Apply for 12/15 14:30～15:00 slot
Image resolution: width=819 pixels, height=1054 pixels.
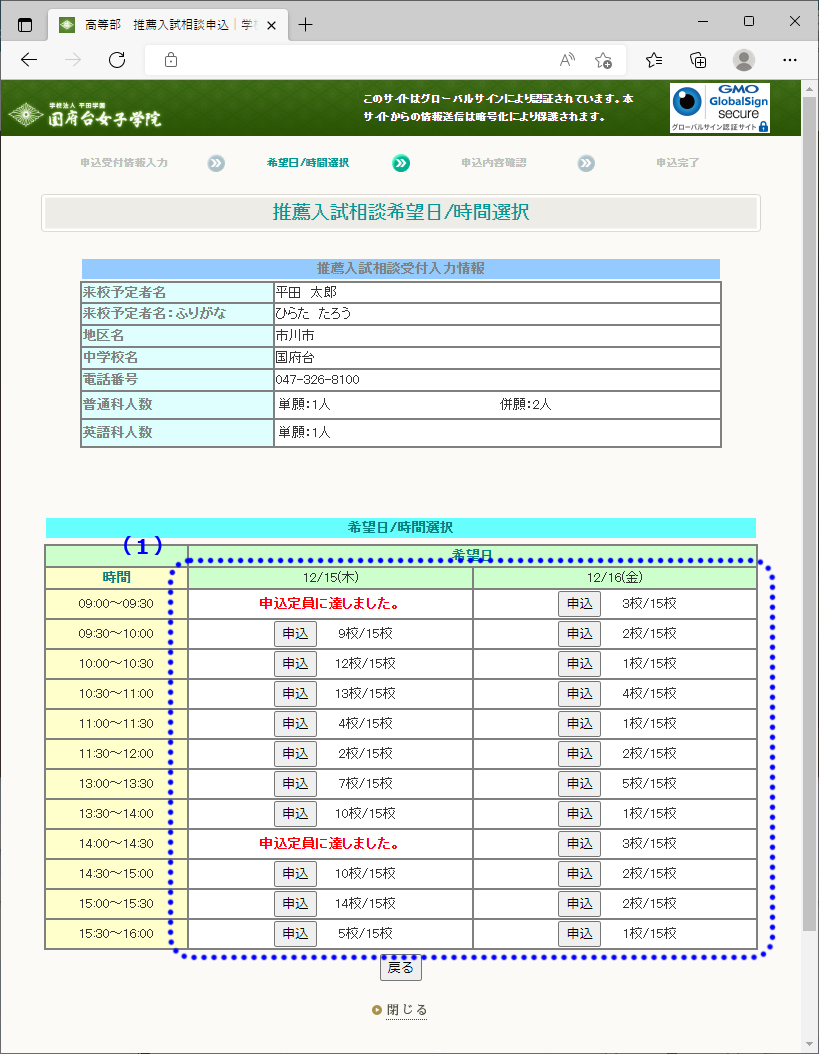pyautogui.click(x=295, y=874)
